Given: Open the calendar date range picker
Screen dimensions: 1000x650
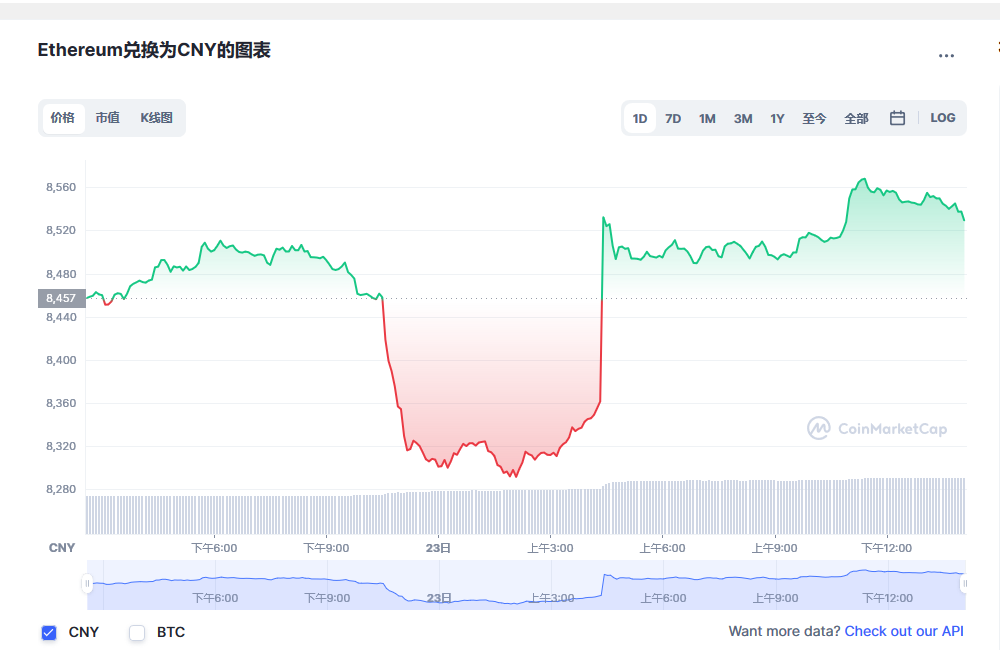Looking at the screenshot, I should click(x=897, y=118).
